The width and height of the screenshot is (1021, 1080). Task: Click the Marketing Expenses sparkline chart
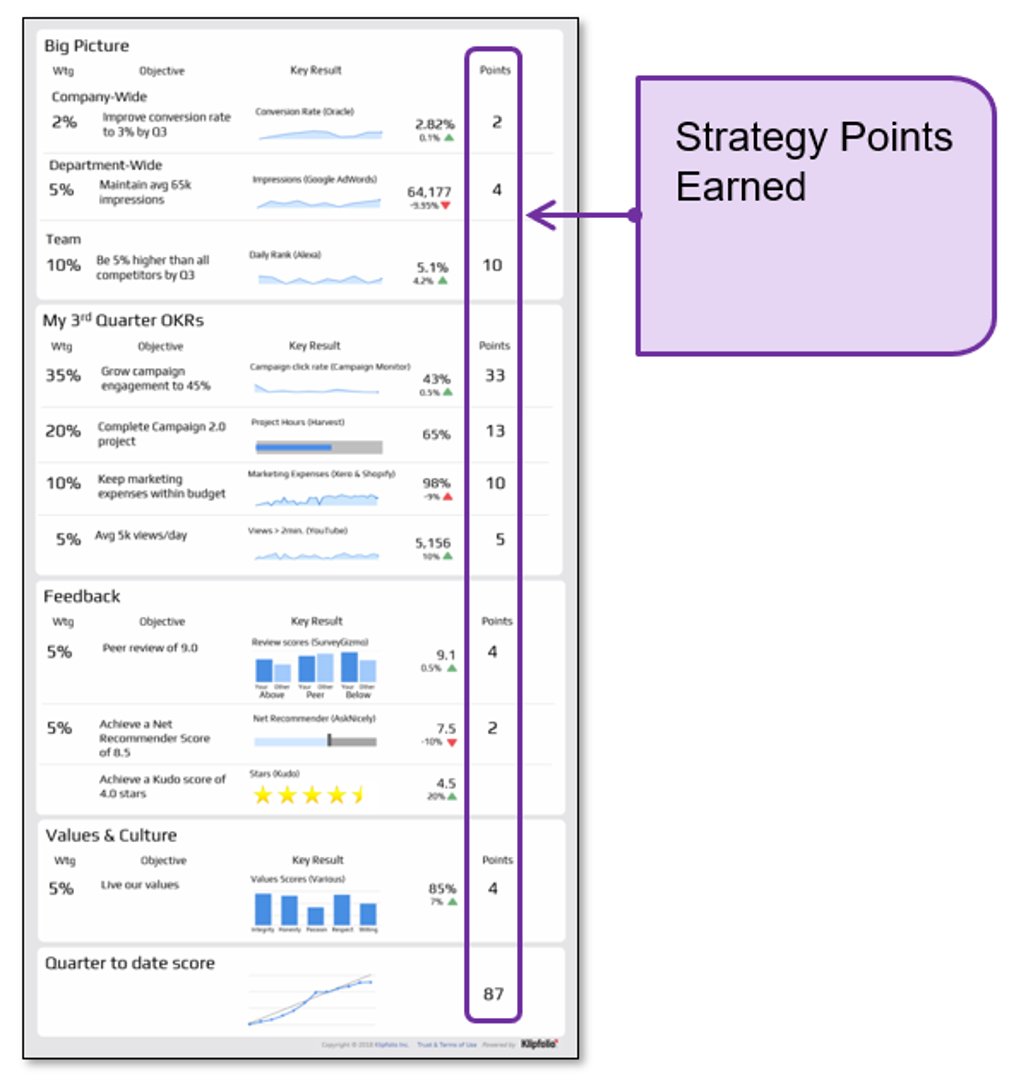point(316,497)
